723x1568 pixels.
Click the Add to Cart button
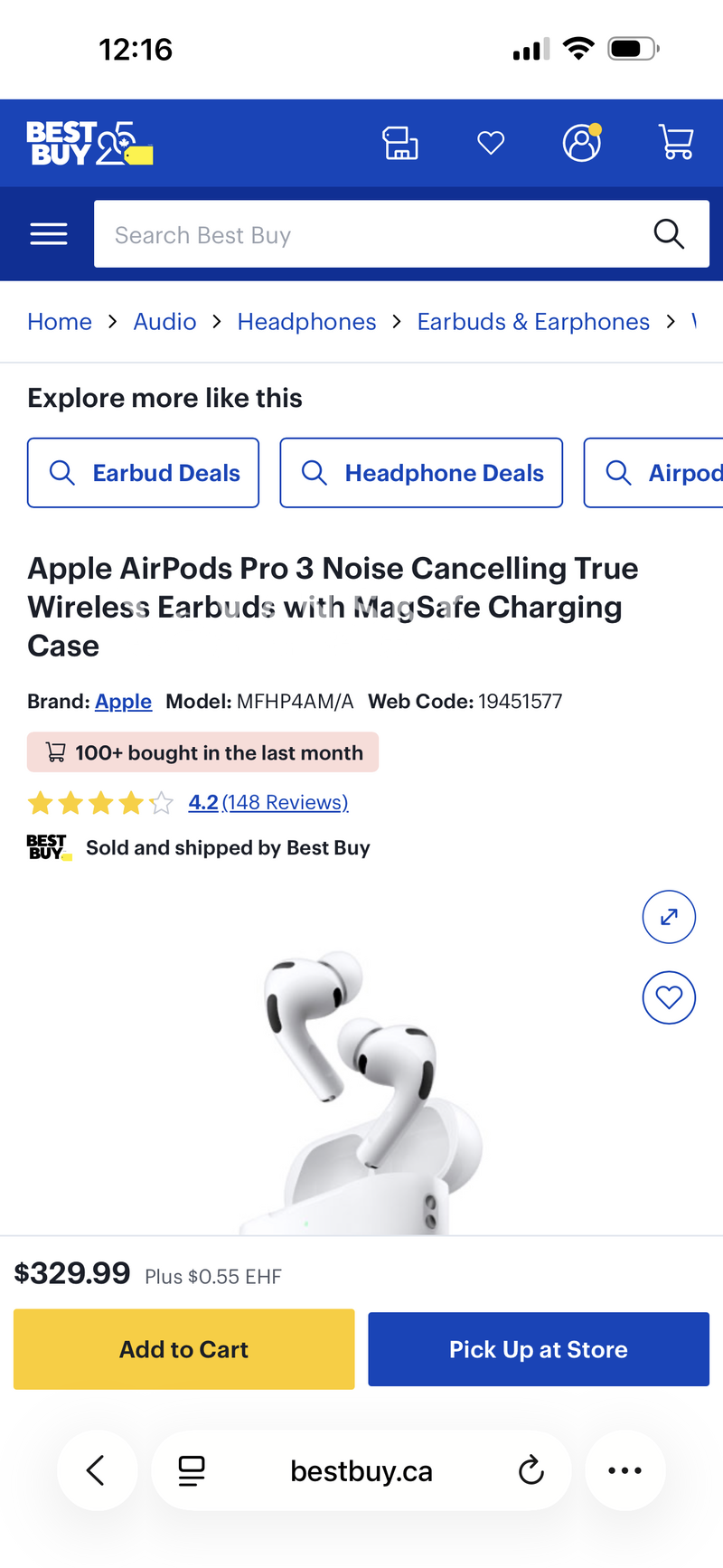[x=183, y=1348]
